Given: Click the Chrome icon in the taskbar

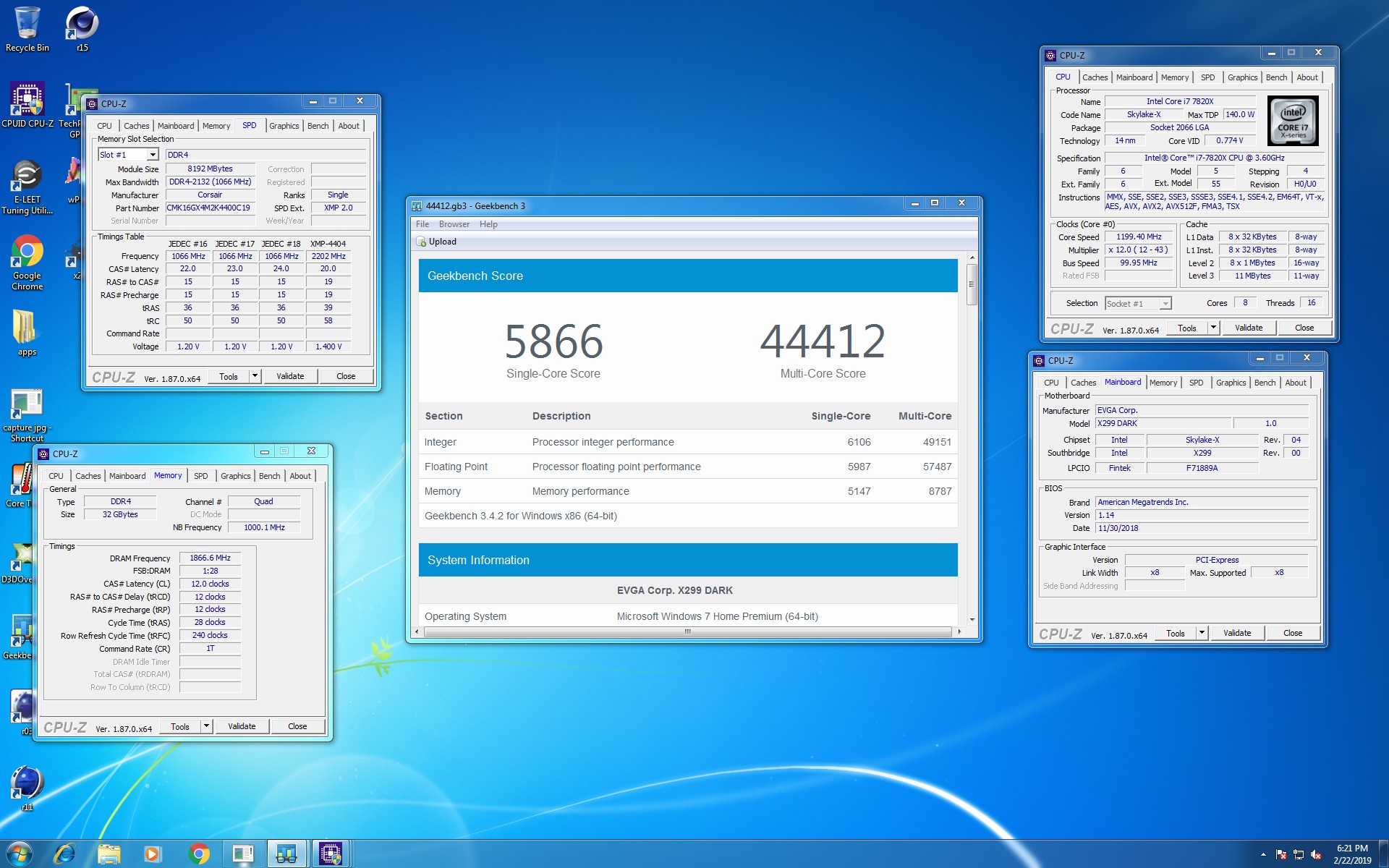Looking at the screenshot, I should click(x=198, y=854).
